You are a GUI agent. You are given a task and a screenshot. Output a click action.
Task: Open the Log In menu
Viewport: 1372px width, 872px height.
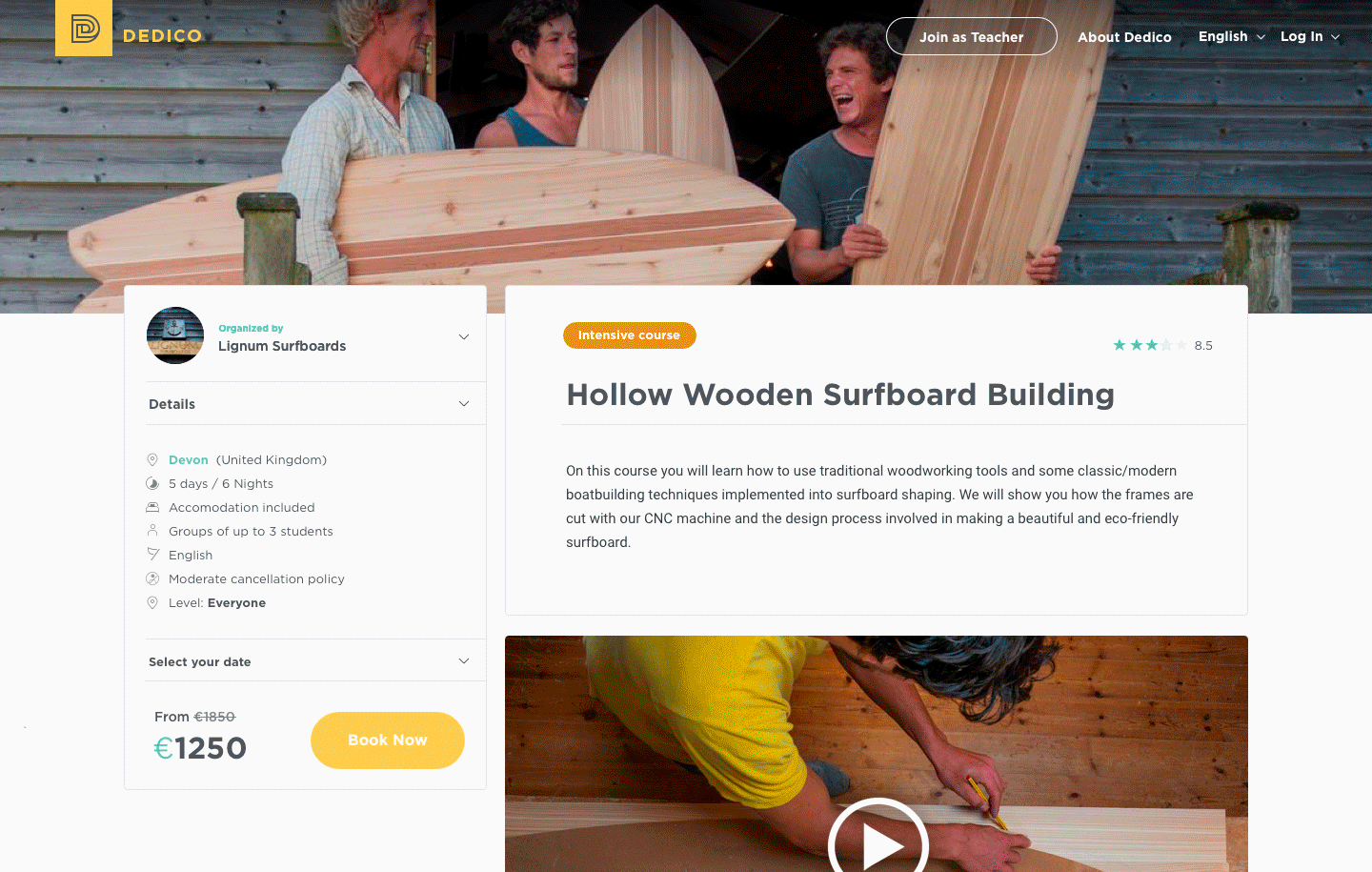[1310, 36]
